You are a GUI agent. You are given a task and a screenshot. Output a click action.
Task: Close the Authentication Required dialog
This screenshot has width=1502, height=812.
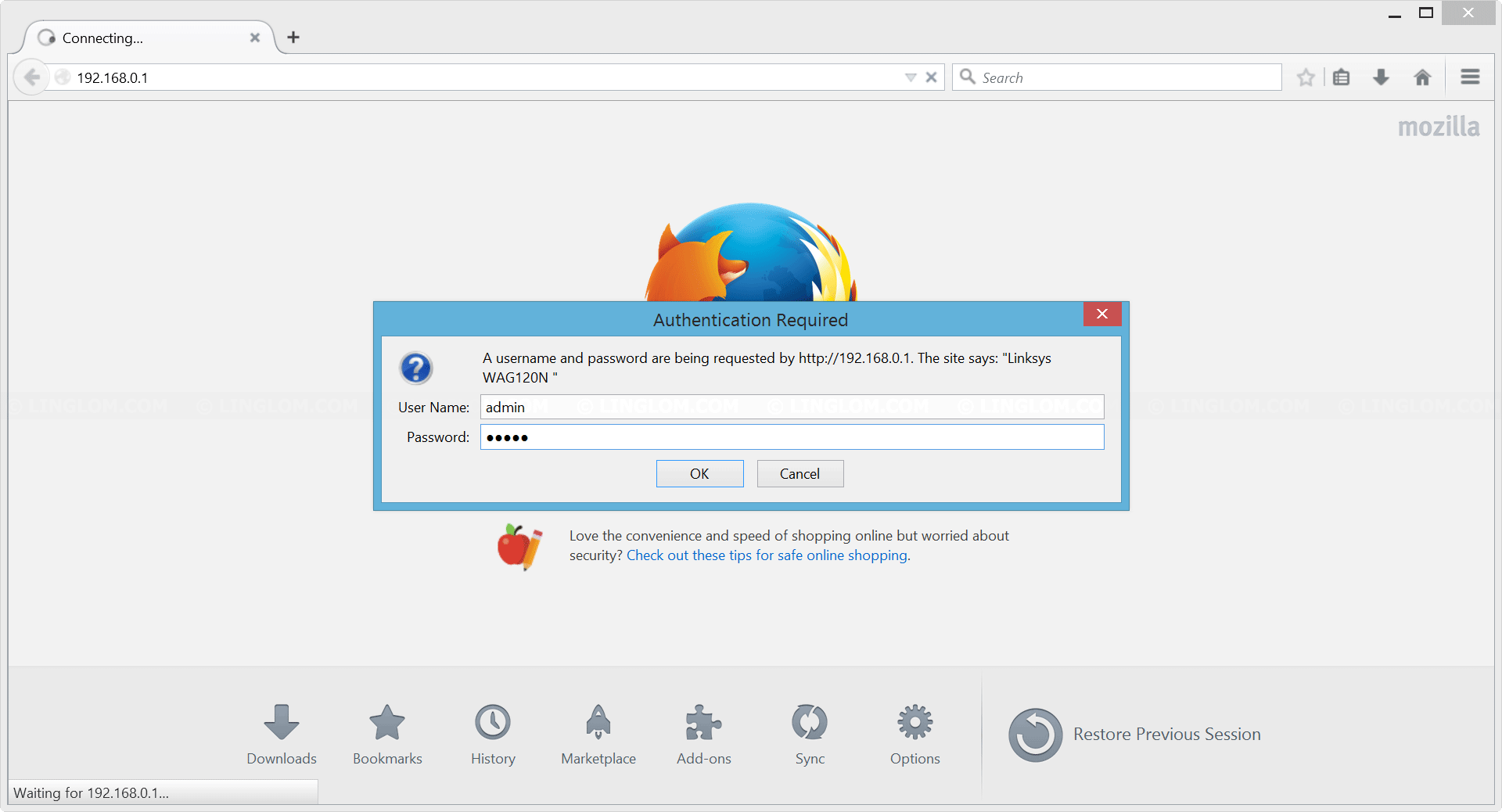(x=1102, y=314)
